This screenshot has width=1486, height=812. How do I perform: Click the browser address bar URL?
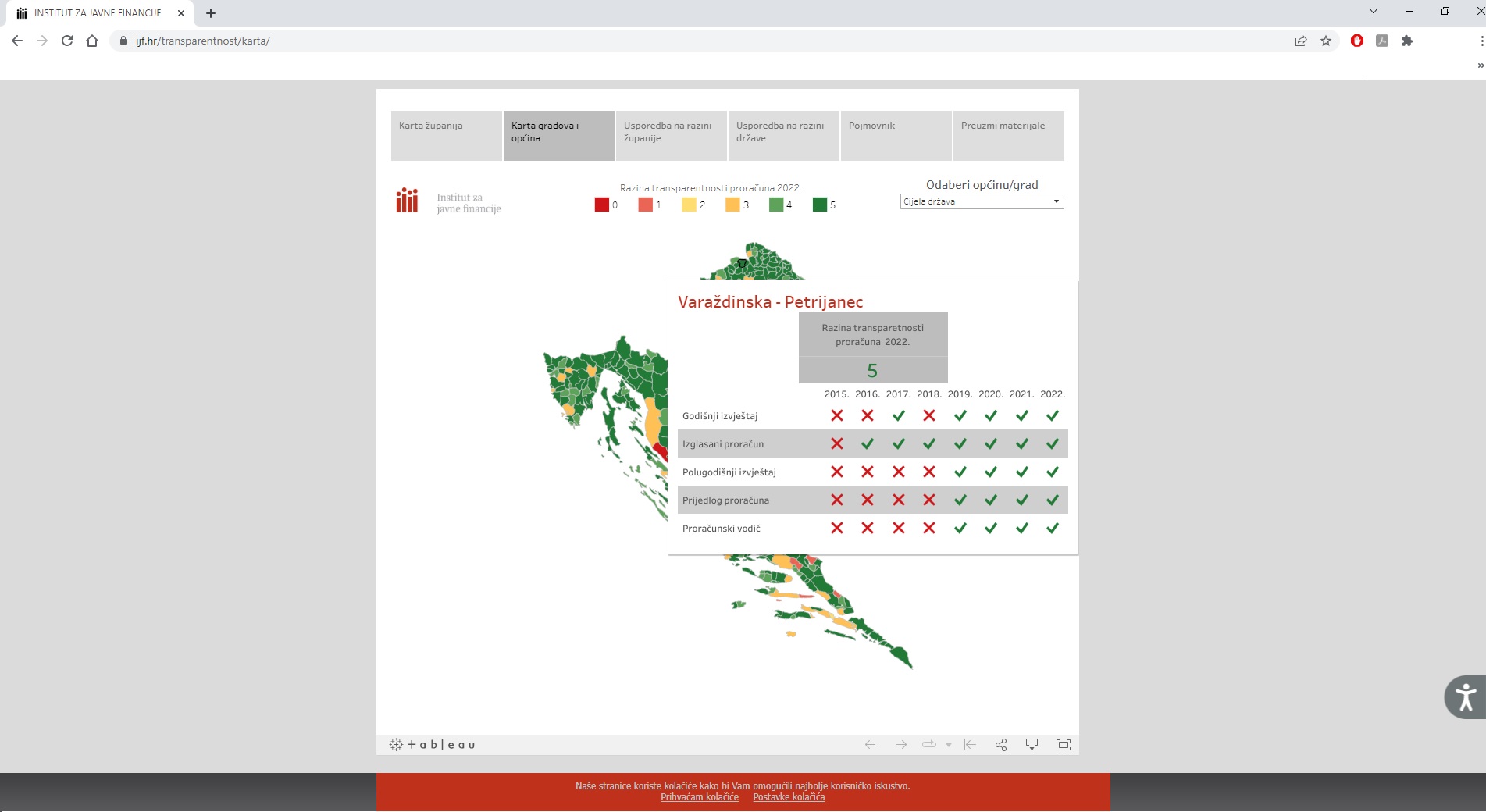203,41
